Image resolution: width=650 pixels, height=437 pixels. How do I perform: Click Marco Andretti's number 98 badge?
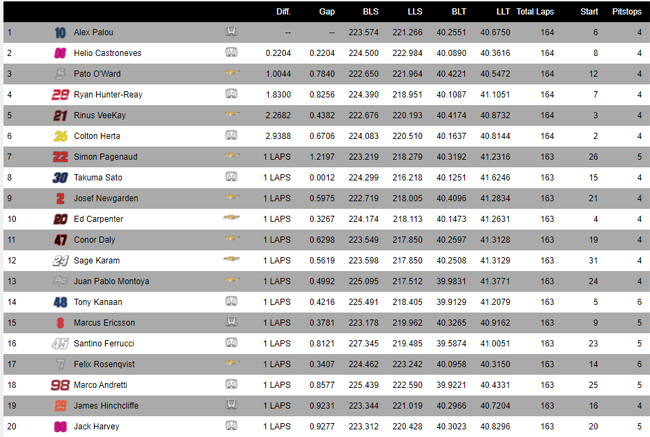pyautogui.click(x=60, y=385)
